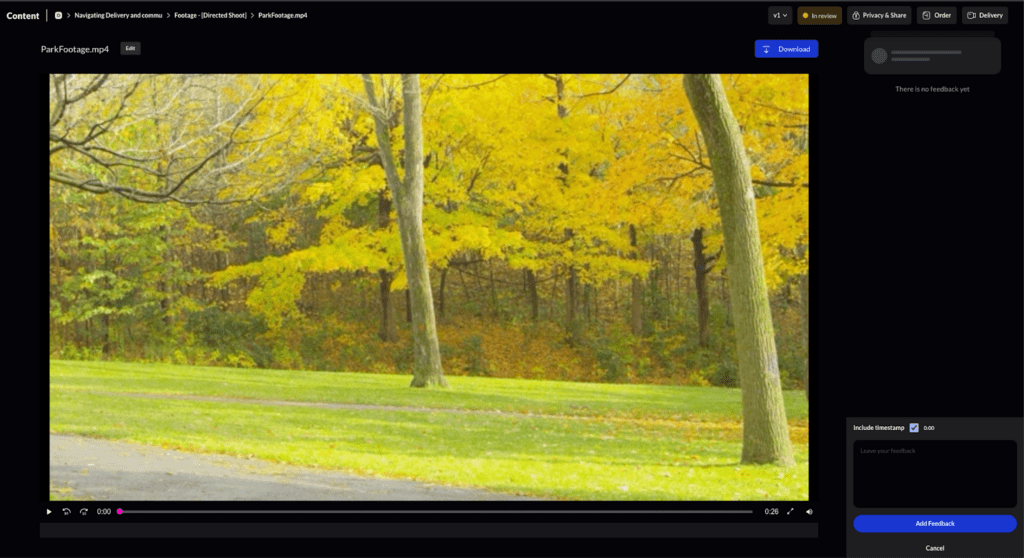Click the Download button
The height and width of the screenshot is (558, 1024).
[786, 49]
